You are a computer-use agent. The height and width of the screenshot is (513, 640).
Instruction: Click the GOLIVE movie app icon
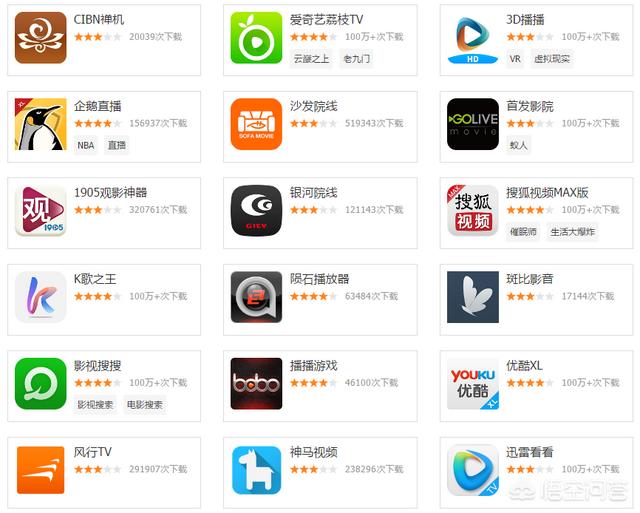[473, 124]
